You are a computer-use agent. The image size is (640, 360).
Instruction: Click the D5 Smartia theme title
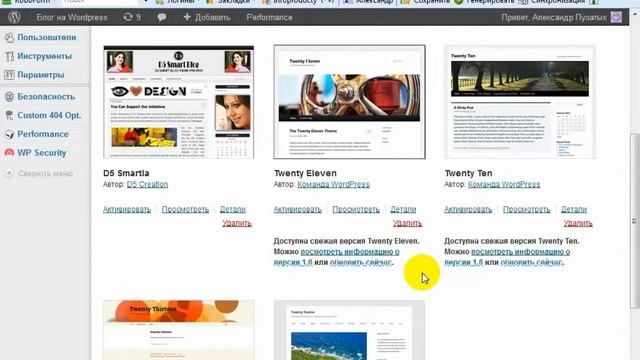coord(126,173)
